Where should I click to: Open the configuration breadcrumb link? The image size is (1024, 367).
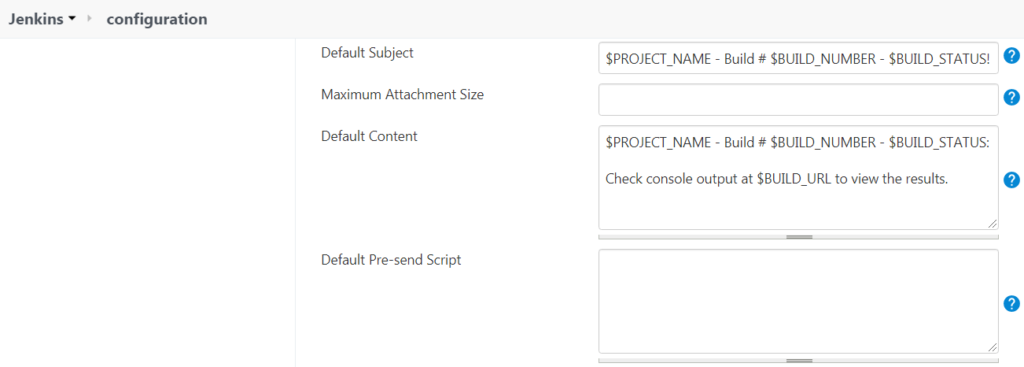pos(157,19)
